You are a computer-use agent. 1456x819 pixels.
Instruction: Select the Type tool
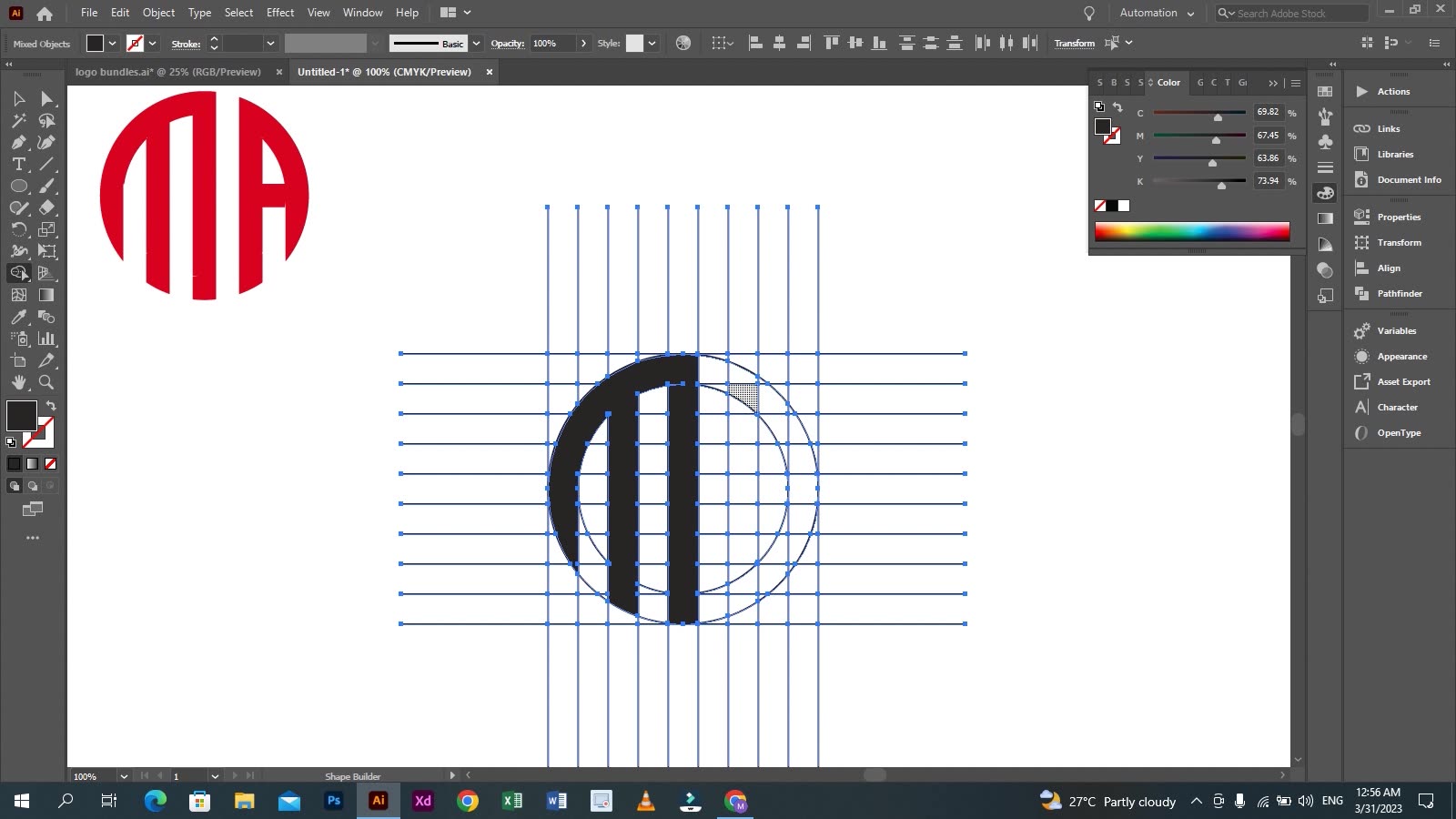click(x=18, y=165)
